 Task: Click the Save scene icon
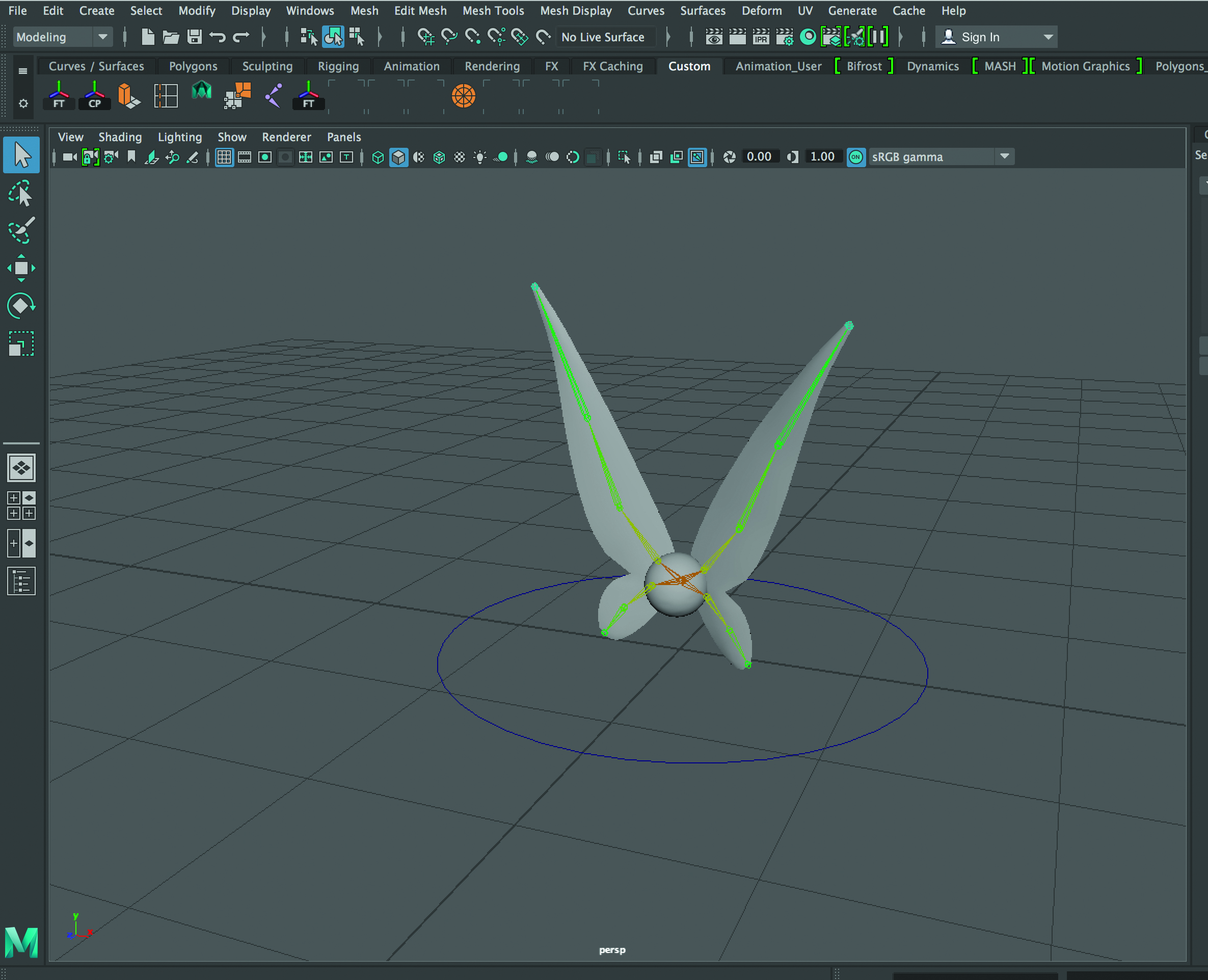coord(195,37)
